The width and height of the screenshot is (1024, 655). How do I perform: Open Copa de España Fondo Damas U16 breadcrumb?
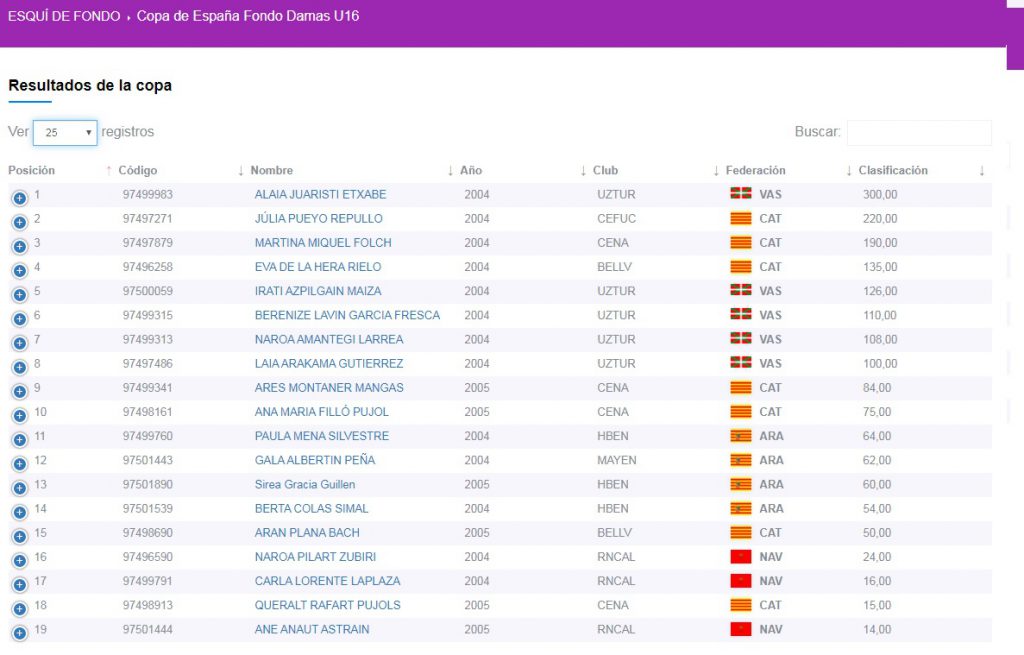248,16
